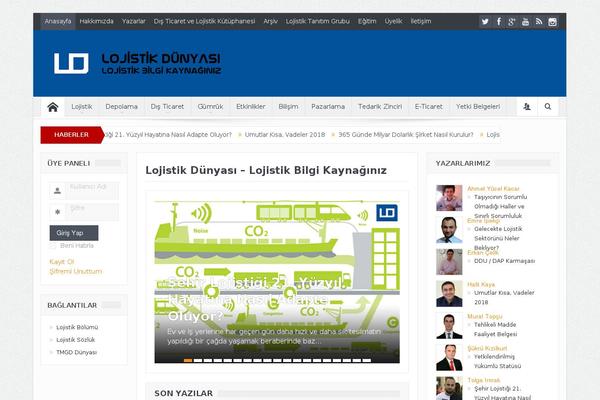
Task: Select the second slide indicator dot
Action: click(198, 361)
